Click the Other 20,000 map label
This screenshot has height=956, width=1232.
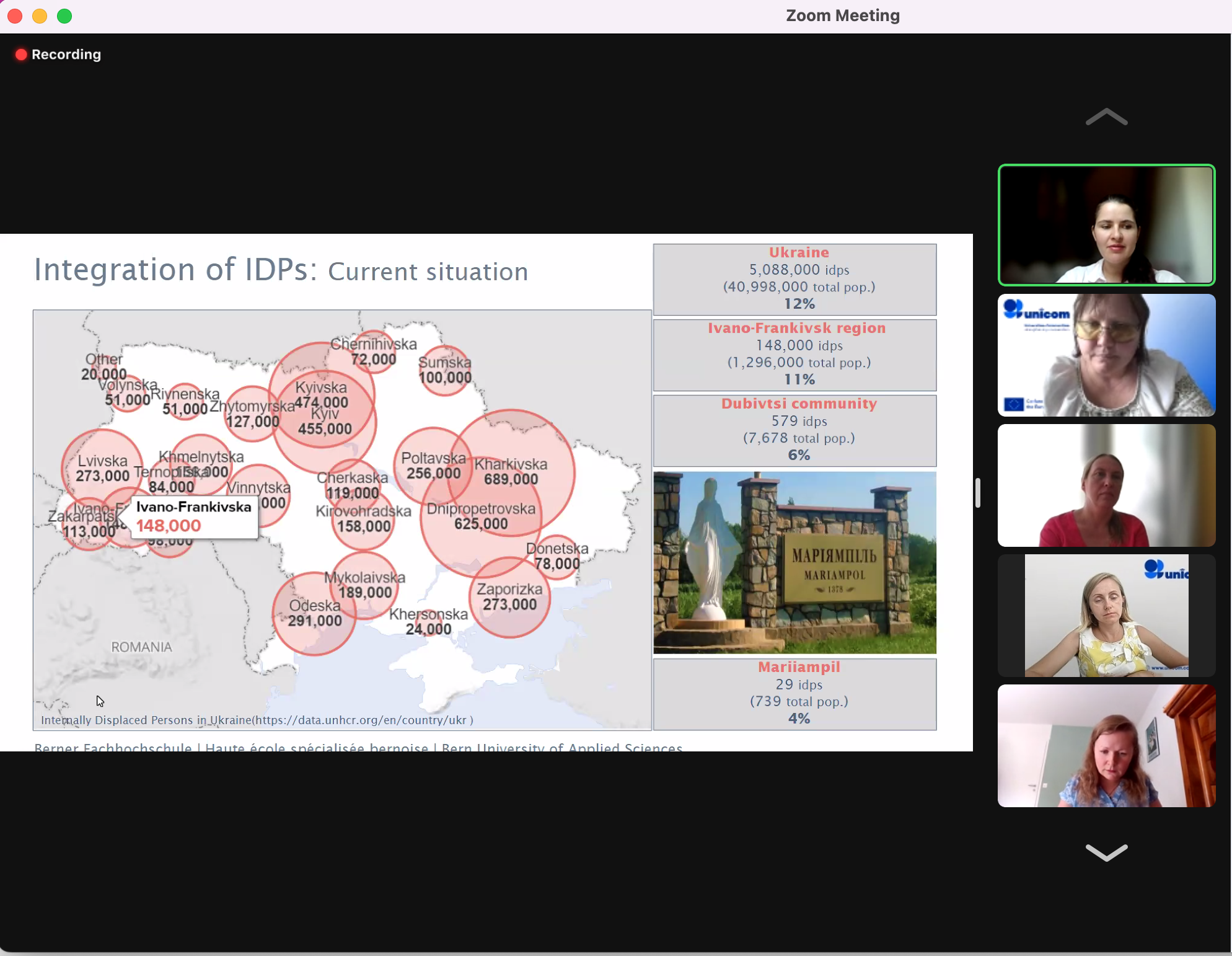point(103,366)
